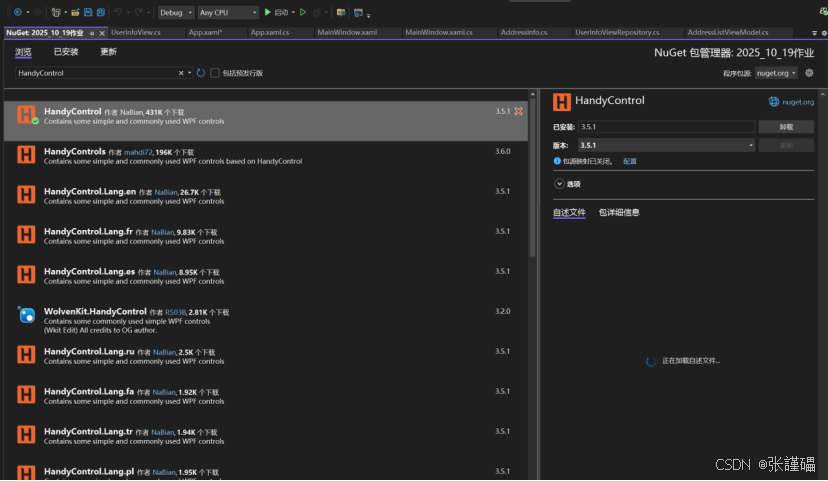
Task: Click the Hot Reload flame icon
Action: [316, 12]
